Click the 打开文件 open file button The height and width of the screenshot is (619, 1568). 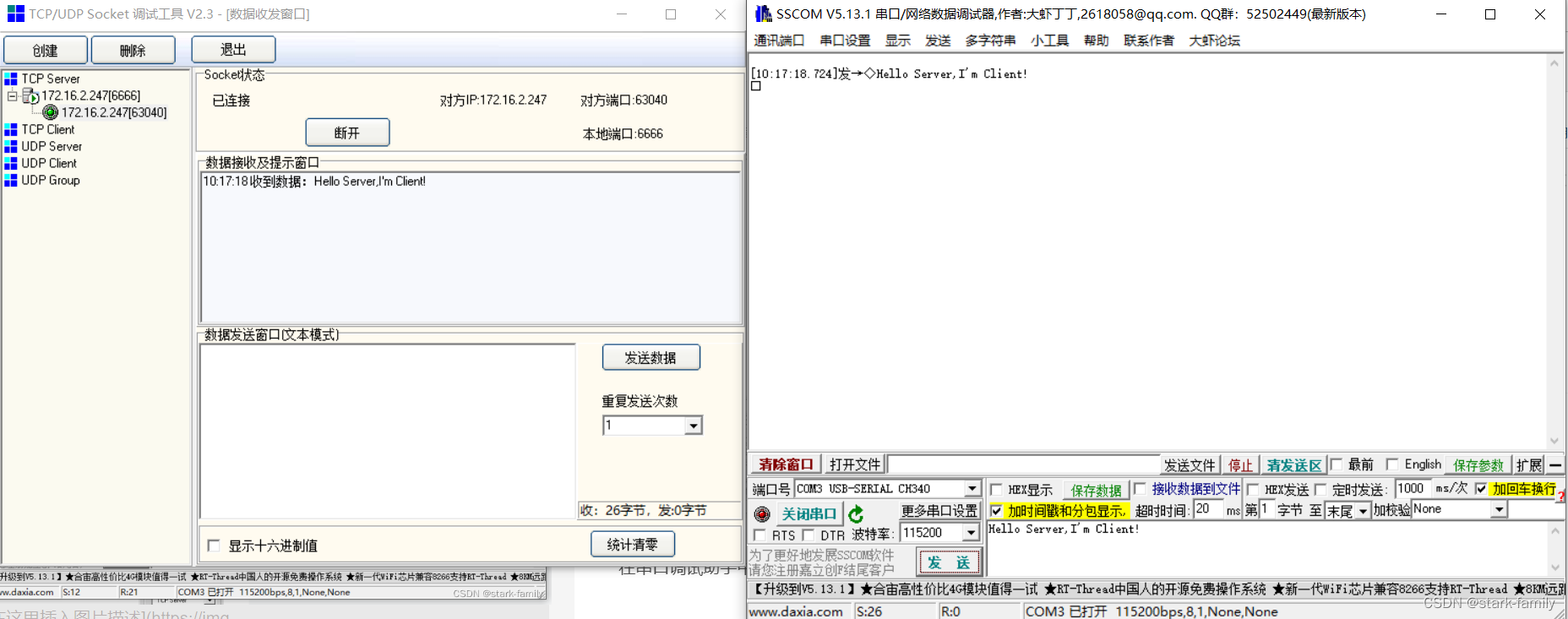tap(854, 464)
